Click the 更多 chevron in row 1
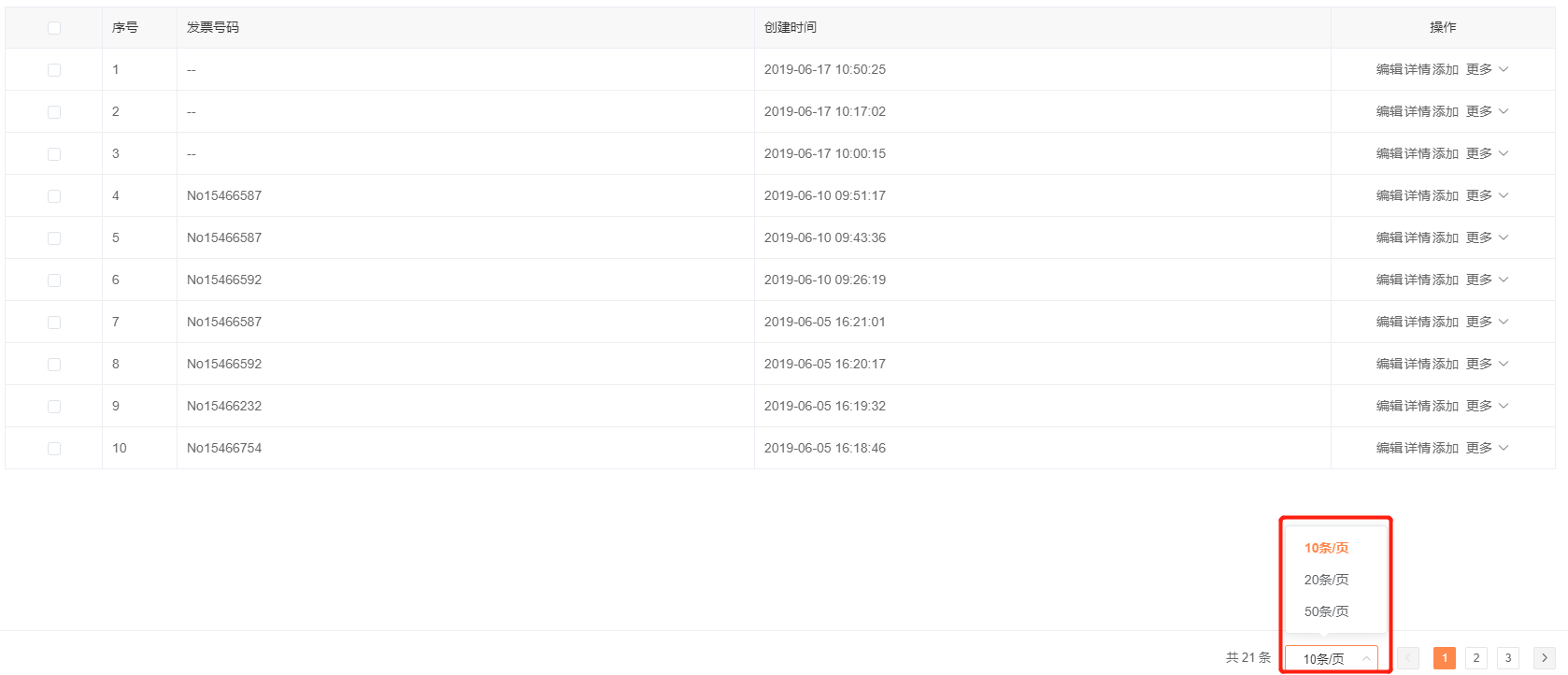Viewport: 1568px width, 675px height. [x=1503, y=69]
